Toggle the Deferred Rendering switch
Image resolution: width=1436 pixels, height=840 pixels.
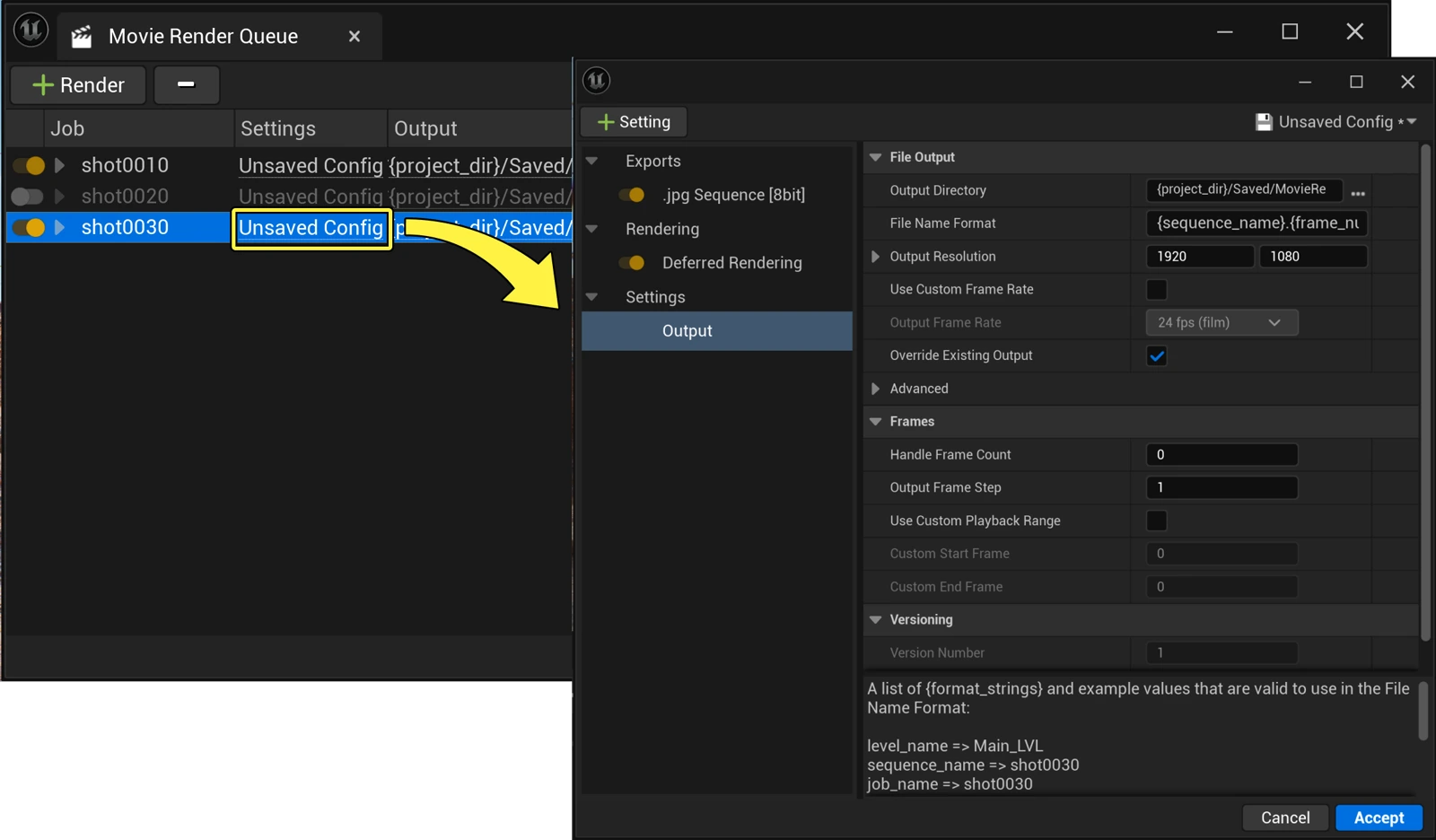[632, 263]
